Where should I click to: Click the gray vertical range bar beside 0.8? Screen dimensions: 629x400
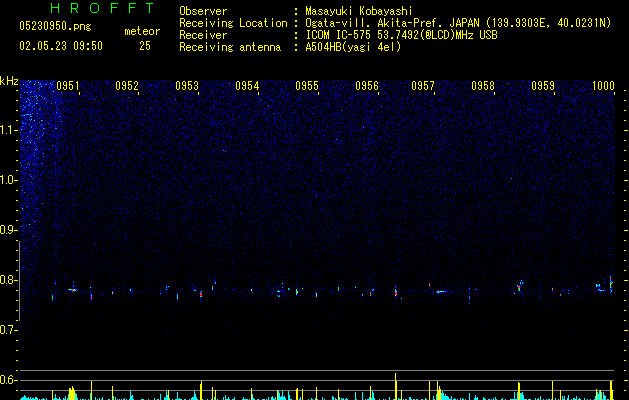point(19,281)
